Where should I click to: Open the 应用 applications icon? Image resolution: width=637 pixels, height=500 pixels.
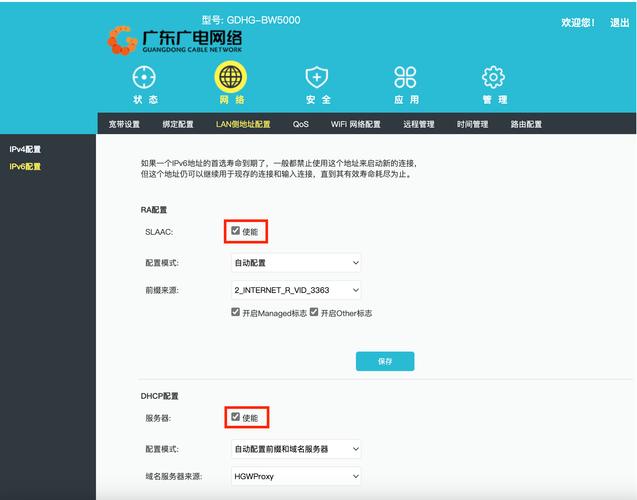coord(405,77)
